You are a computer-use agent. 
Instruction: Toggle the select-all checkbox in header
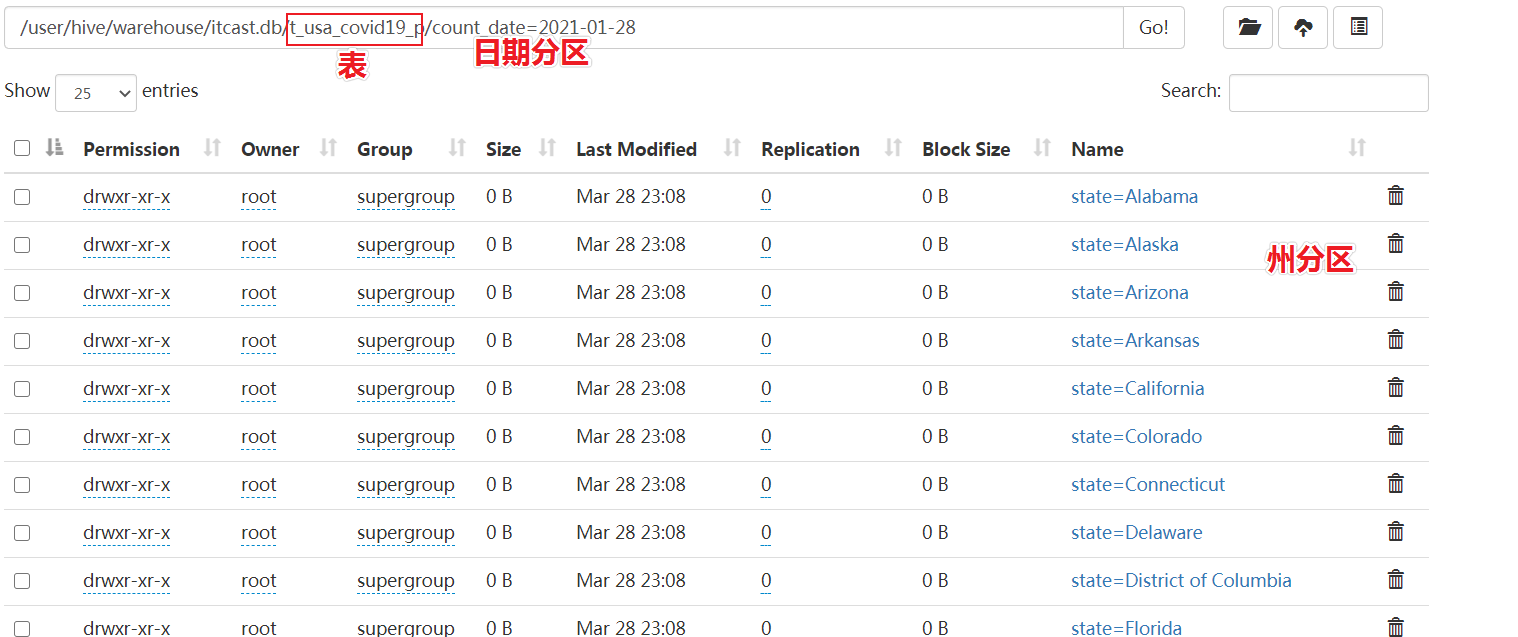pyautogui.click(x=22, y=148)
